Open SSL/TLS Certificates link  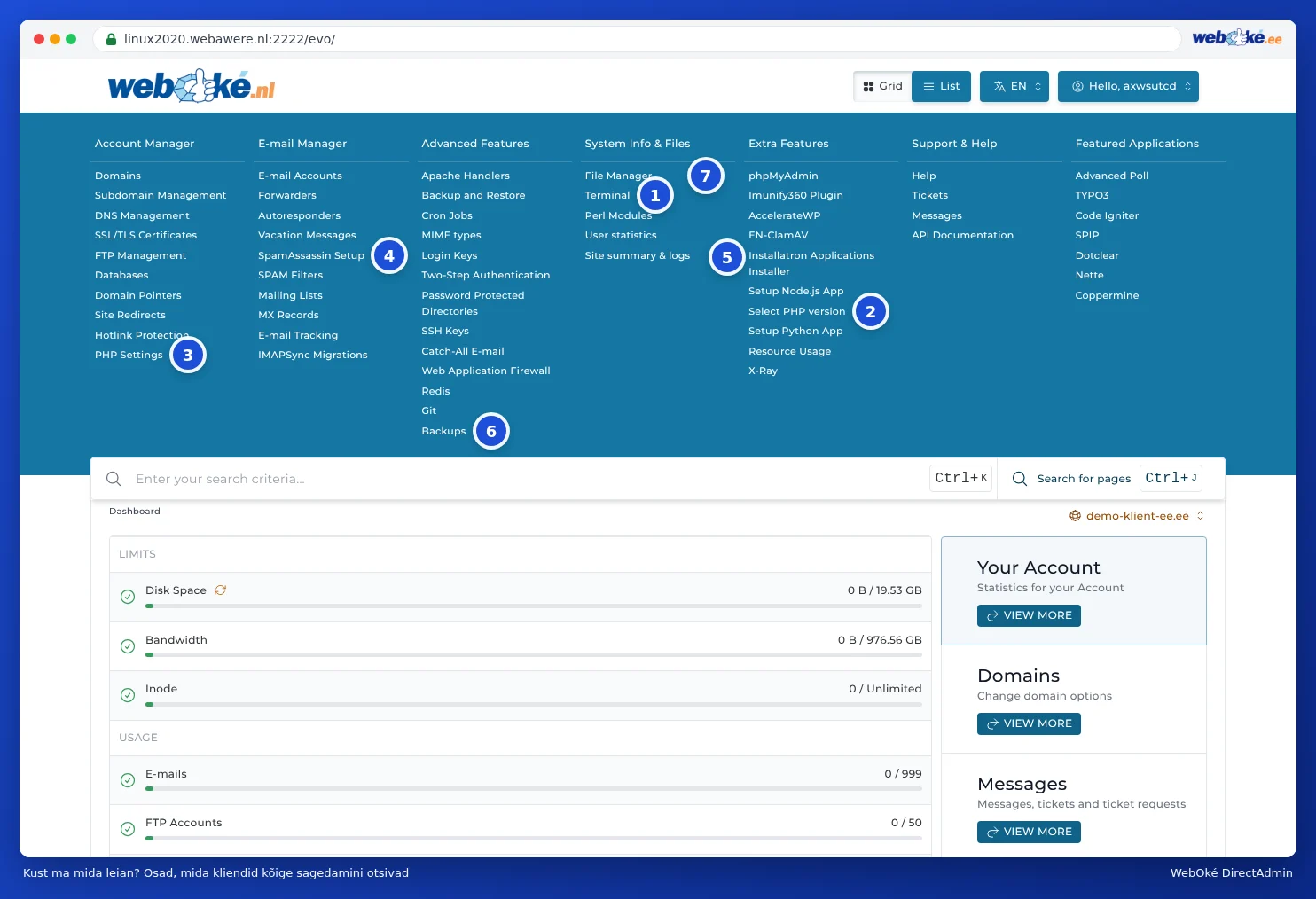145,235
